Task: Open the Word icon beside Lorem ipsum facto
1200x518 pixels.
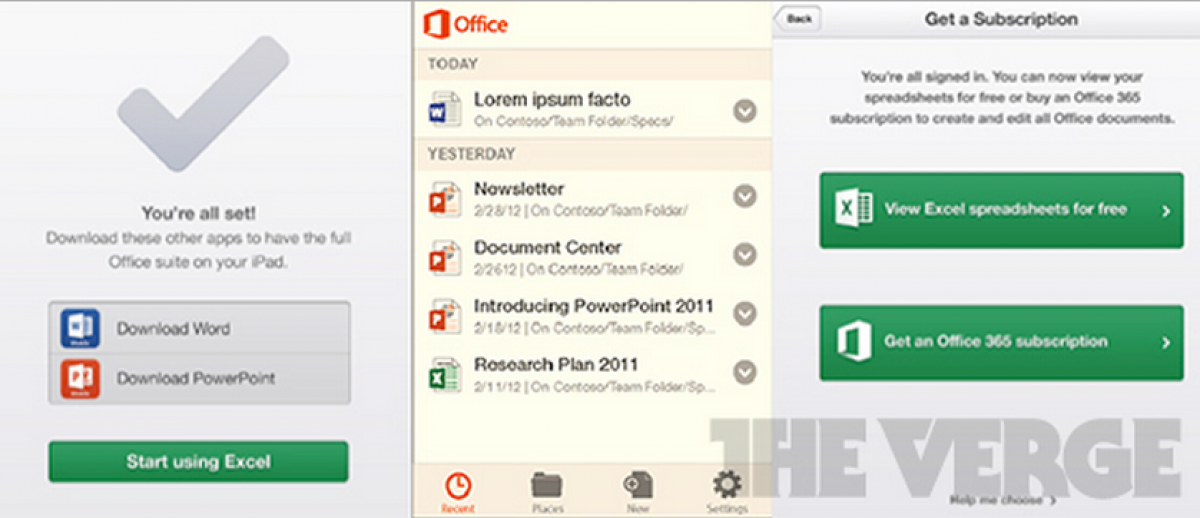Action: click(x=443, y=108)
